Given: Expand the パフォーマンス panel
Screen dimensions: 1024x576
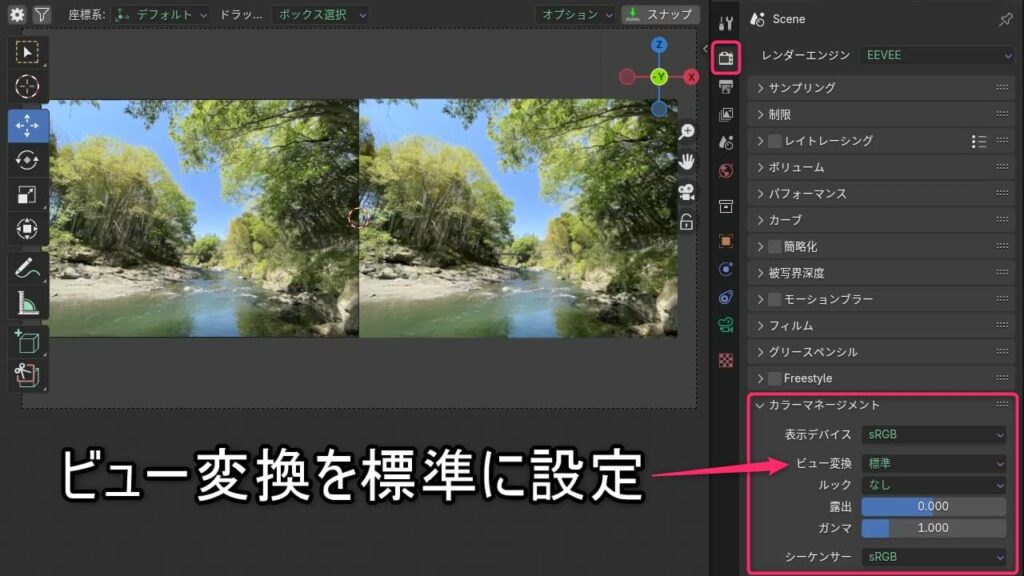Looking at the screenshot, I should [x=882, y=193].
